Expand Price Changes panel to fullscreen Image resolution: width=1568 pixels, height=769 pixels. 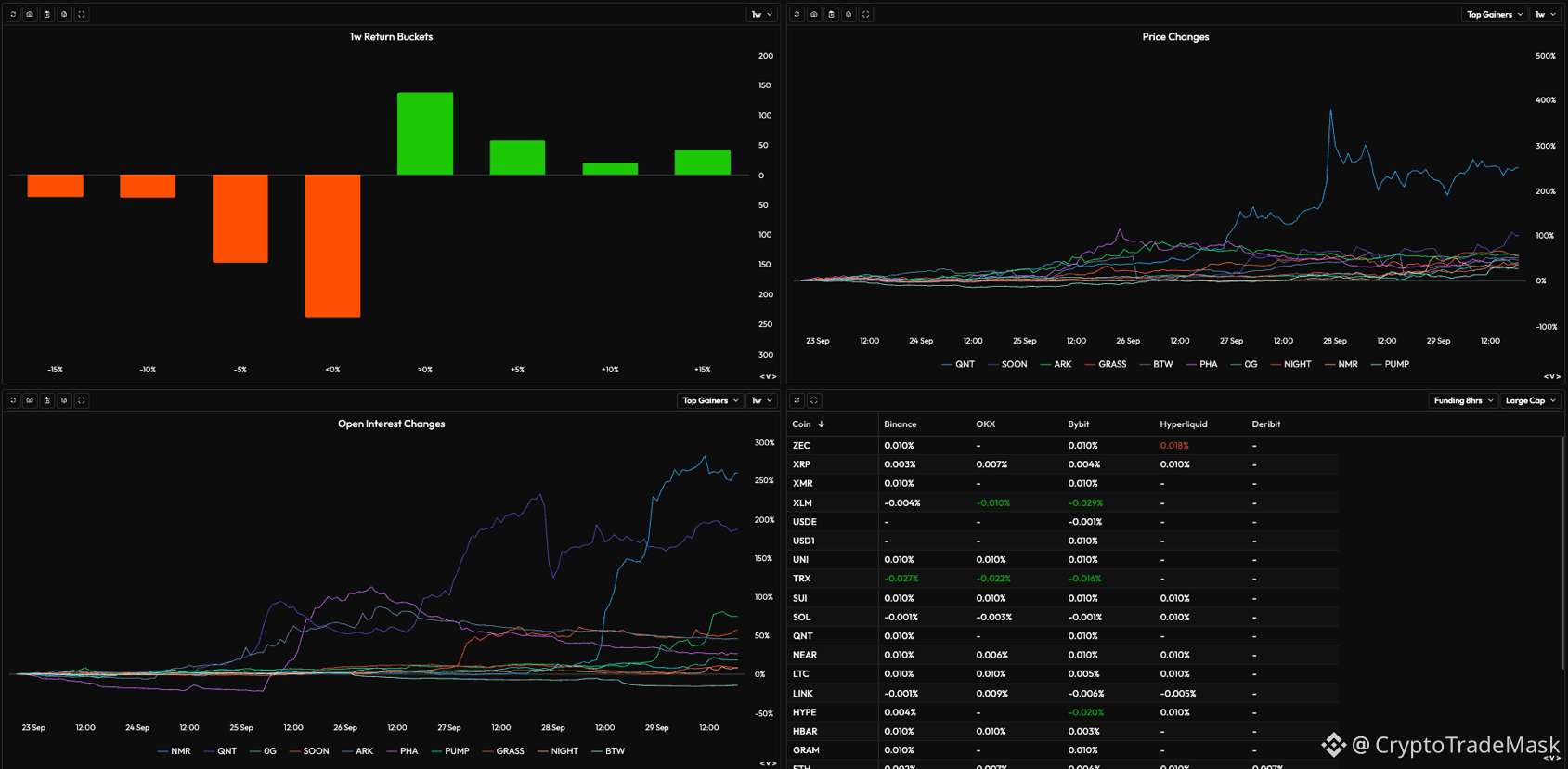(865, 14)
